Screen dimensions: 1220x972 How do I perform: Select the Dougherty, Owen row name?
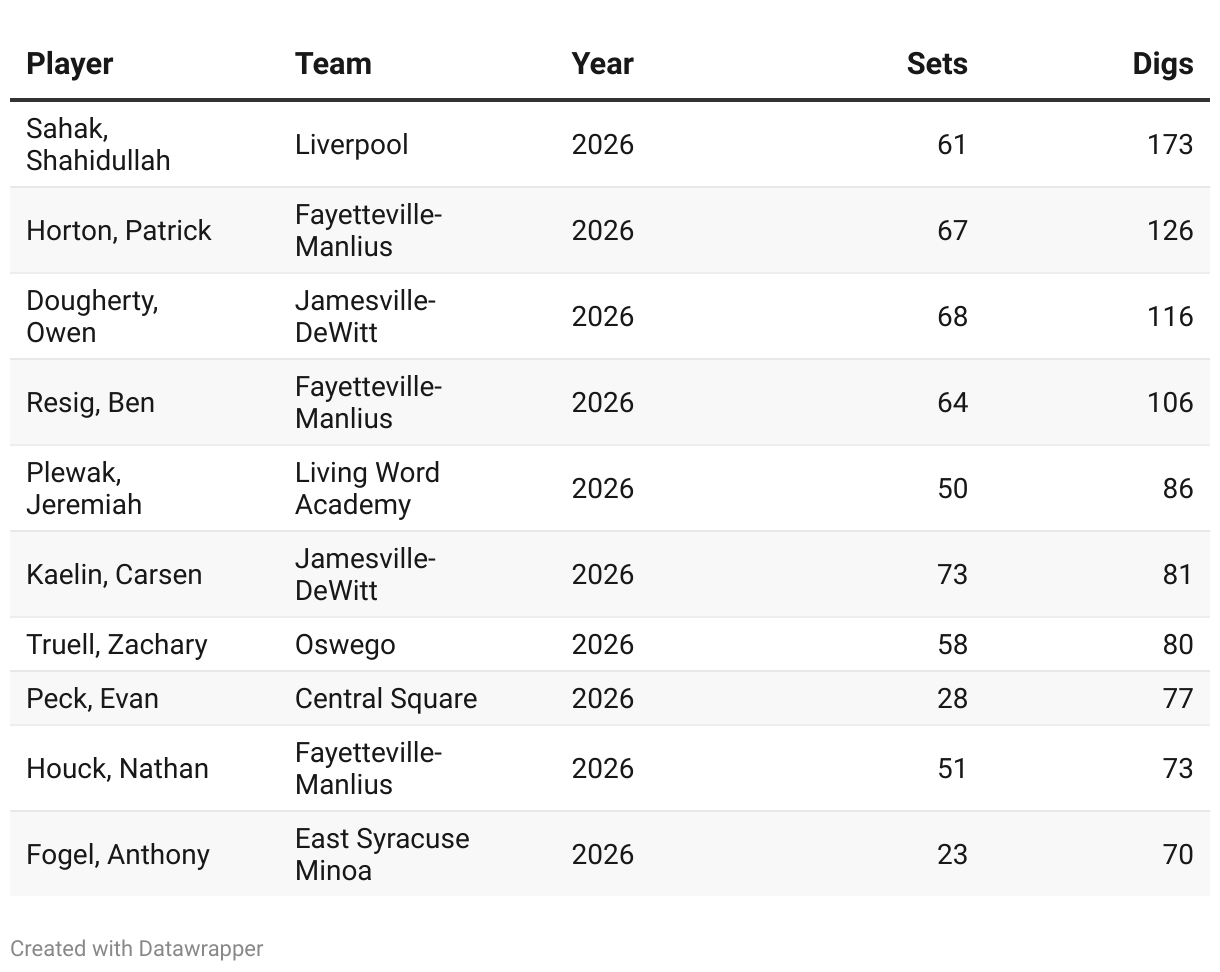92,316
